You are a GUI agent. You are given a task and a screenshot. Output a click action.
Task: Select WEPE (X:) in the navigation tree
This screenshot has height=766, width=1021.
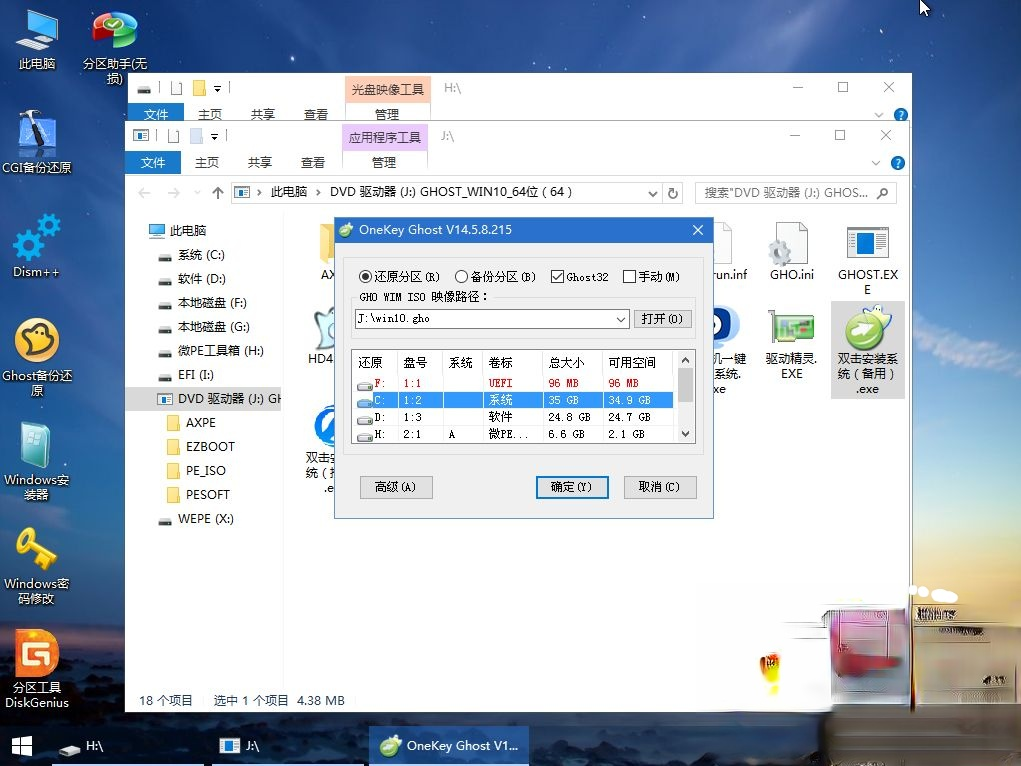tap(205, 519)
